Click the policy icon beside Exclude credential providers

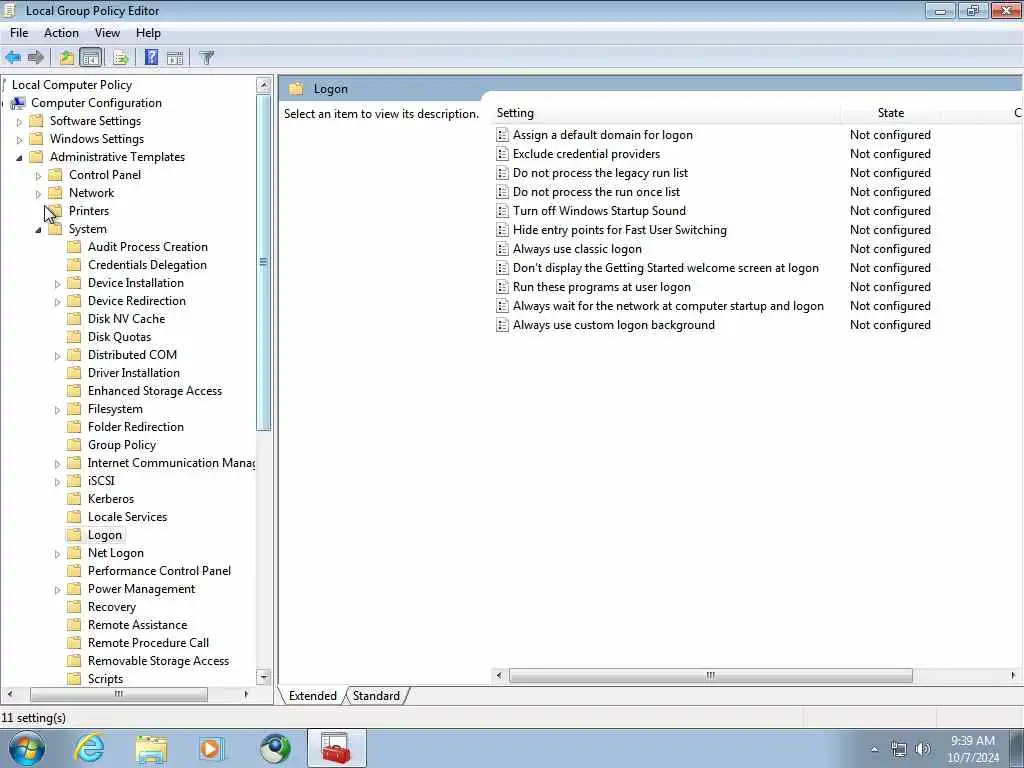pos(502,154)
